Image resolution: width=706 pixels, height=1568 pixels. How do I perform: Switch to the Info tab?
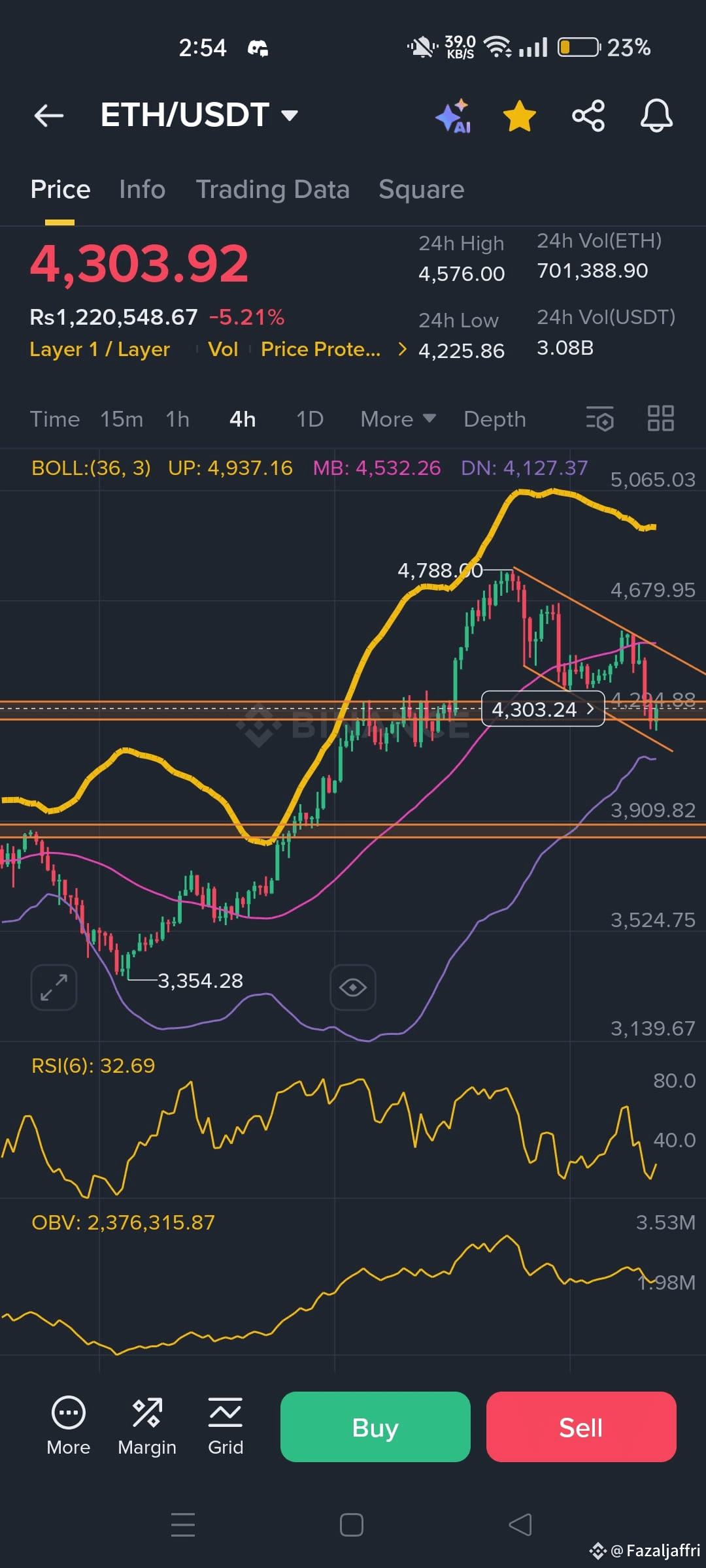142,189
